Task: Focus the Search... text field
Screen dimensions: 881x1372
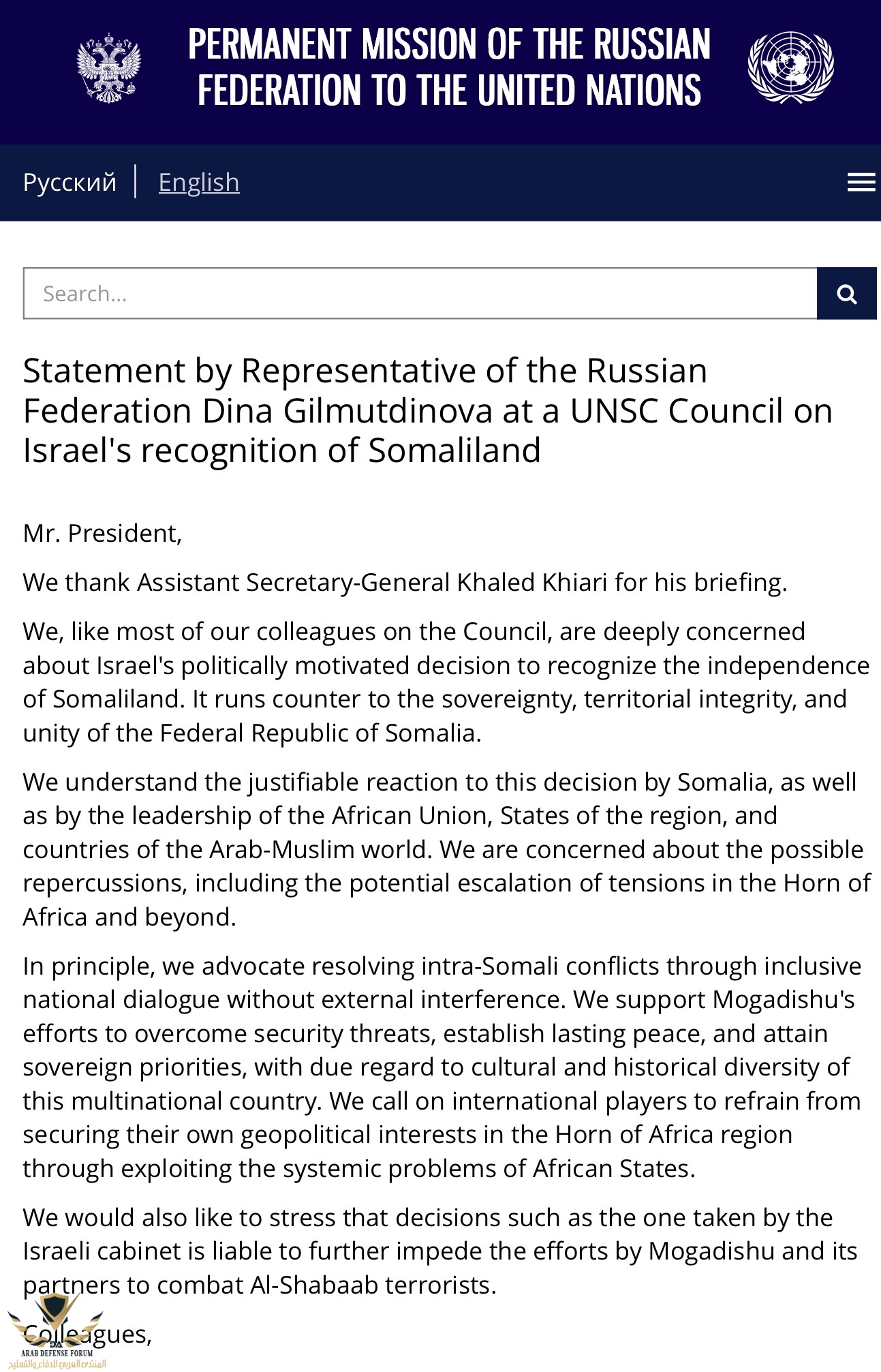Action: click(x=420, y=294)
